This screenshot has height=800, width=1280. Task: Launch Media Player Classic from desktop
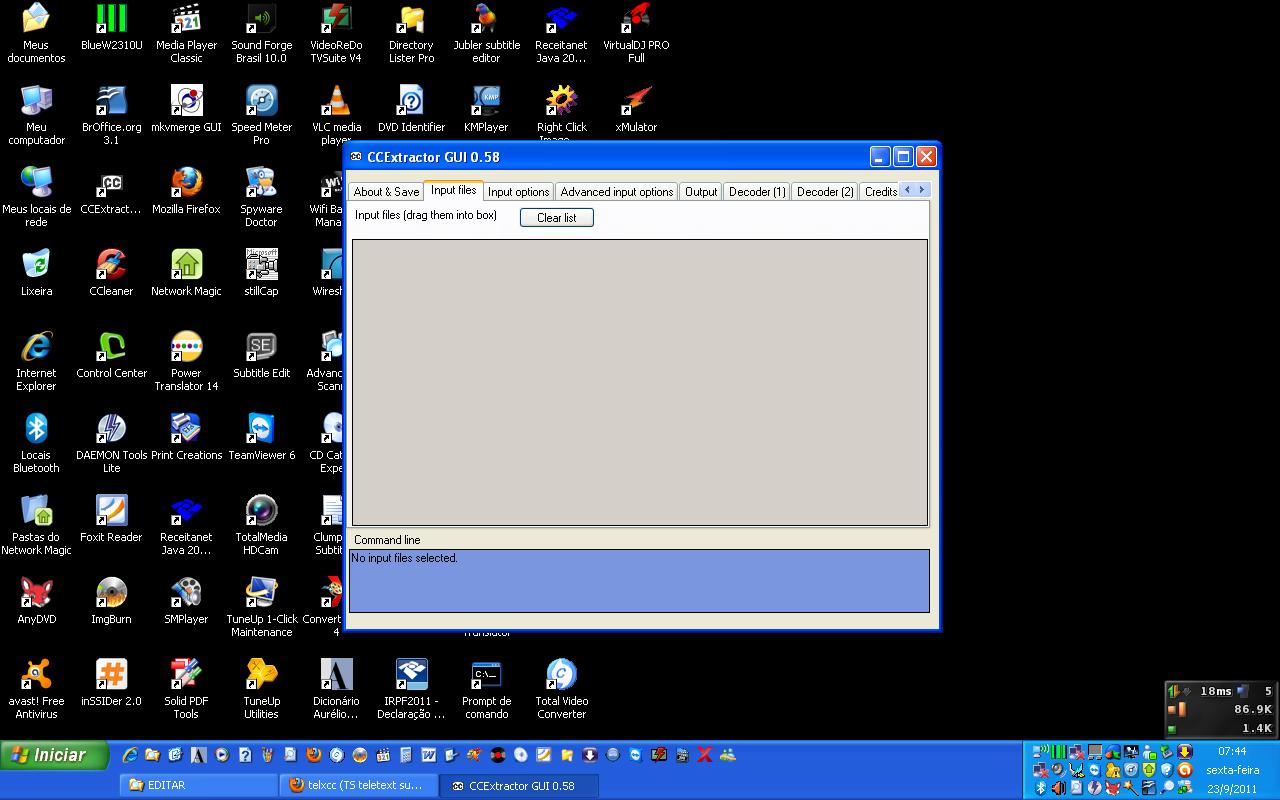186,33
